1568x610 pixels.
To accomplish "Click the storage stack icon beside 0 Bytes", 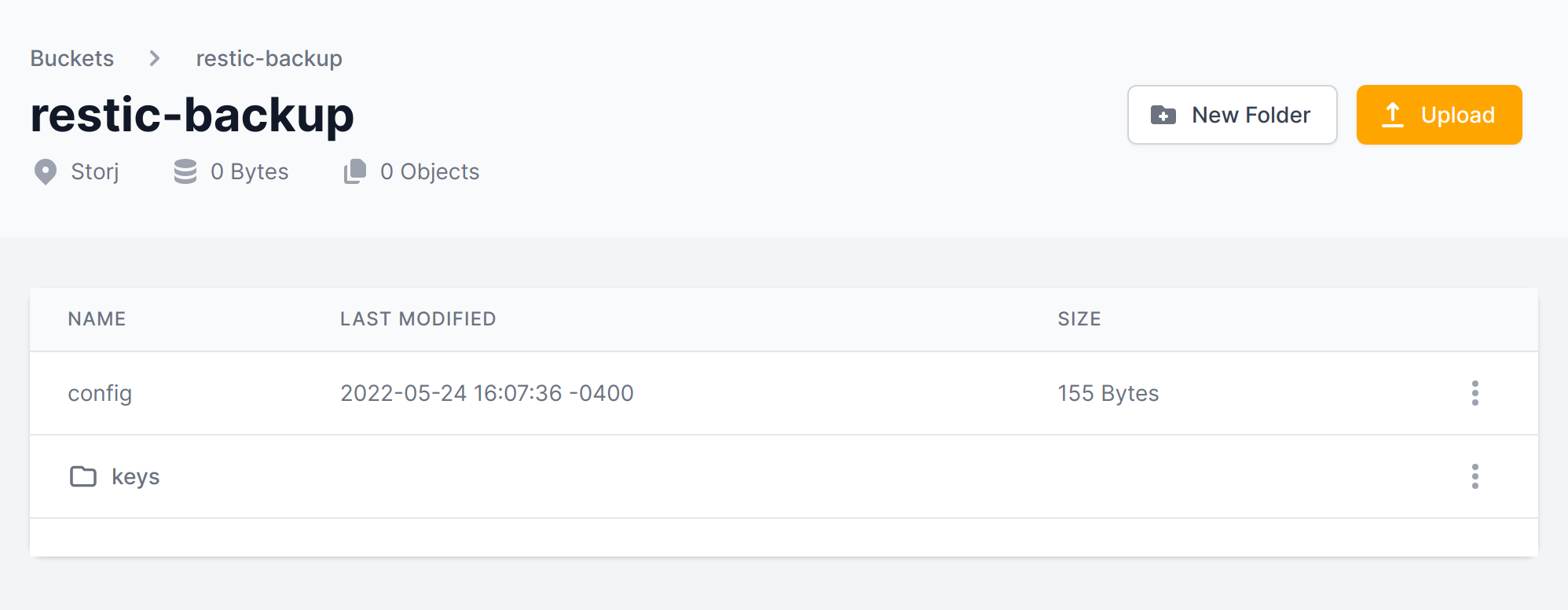I will tap(185, 171).
